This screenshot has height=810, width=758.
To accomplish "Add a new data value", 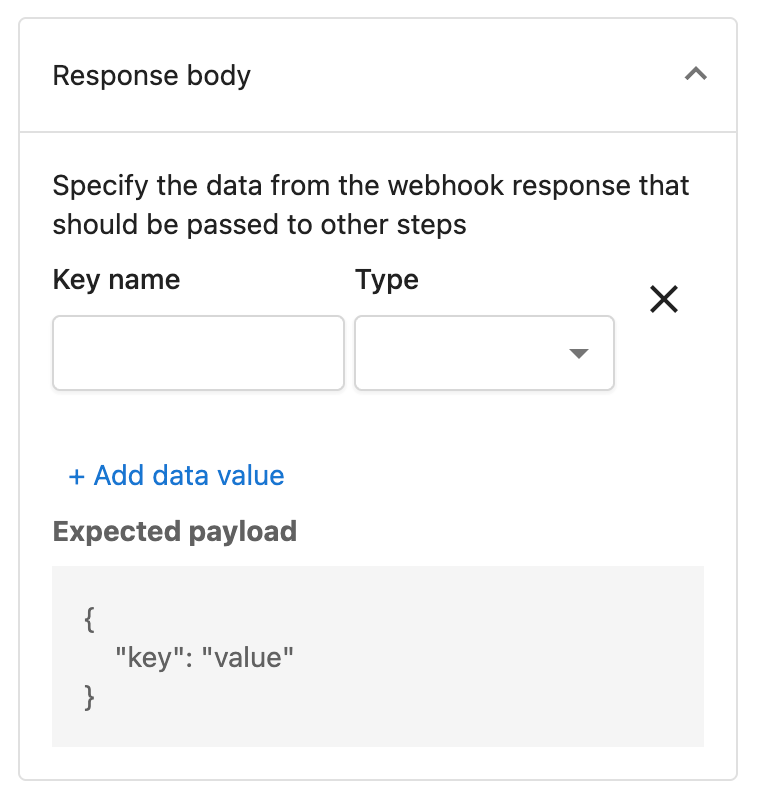I will (x=176, y=475).
